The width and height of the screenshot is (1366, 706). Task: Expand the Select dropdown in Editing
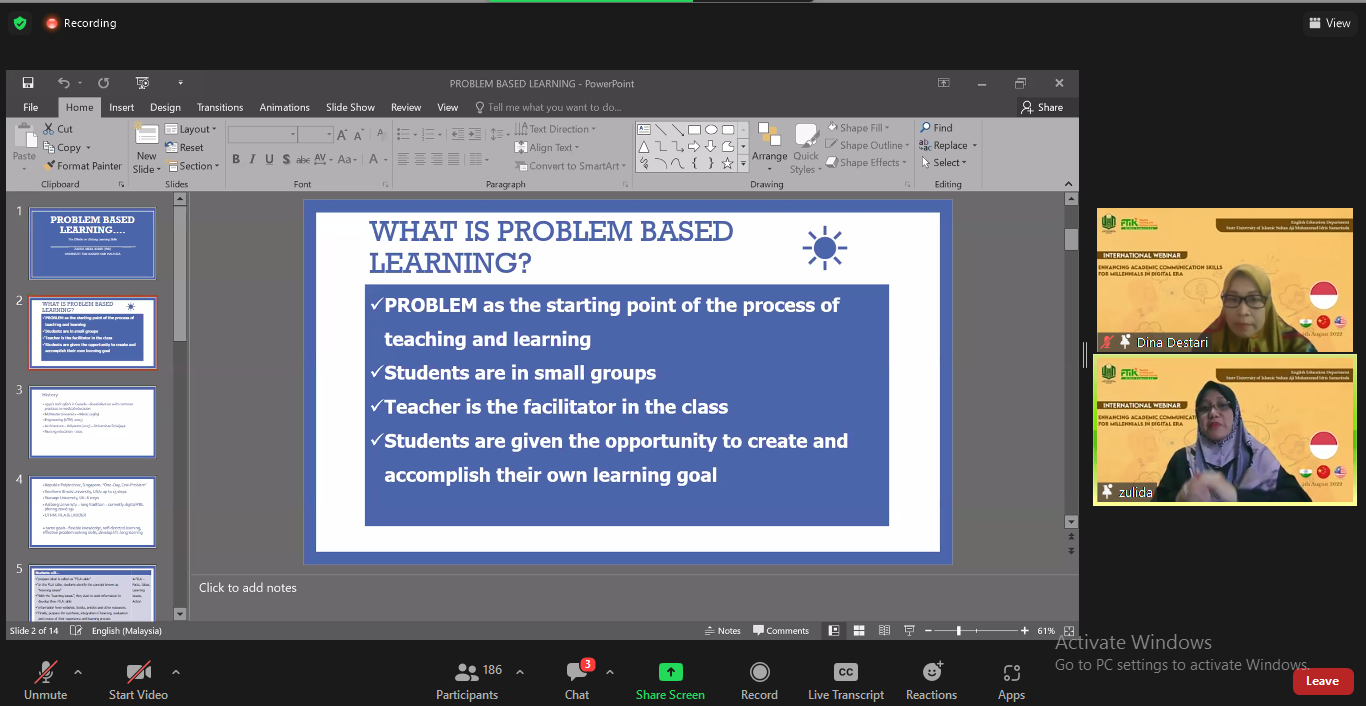pos(943,162)
